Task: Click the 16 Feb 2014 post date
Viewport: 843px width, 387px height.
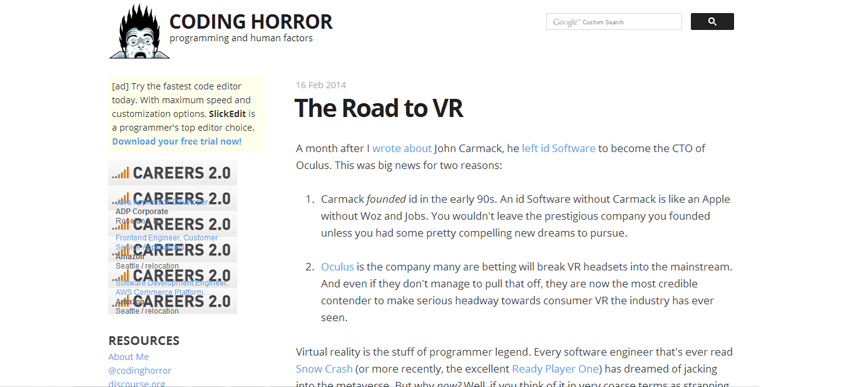Action: tap(321, 85)
